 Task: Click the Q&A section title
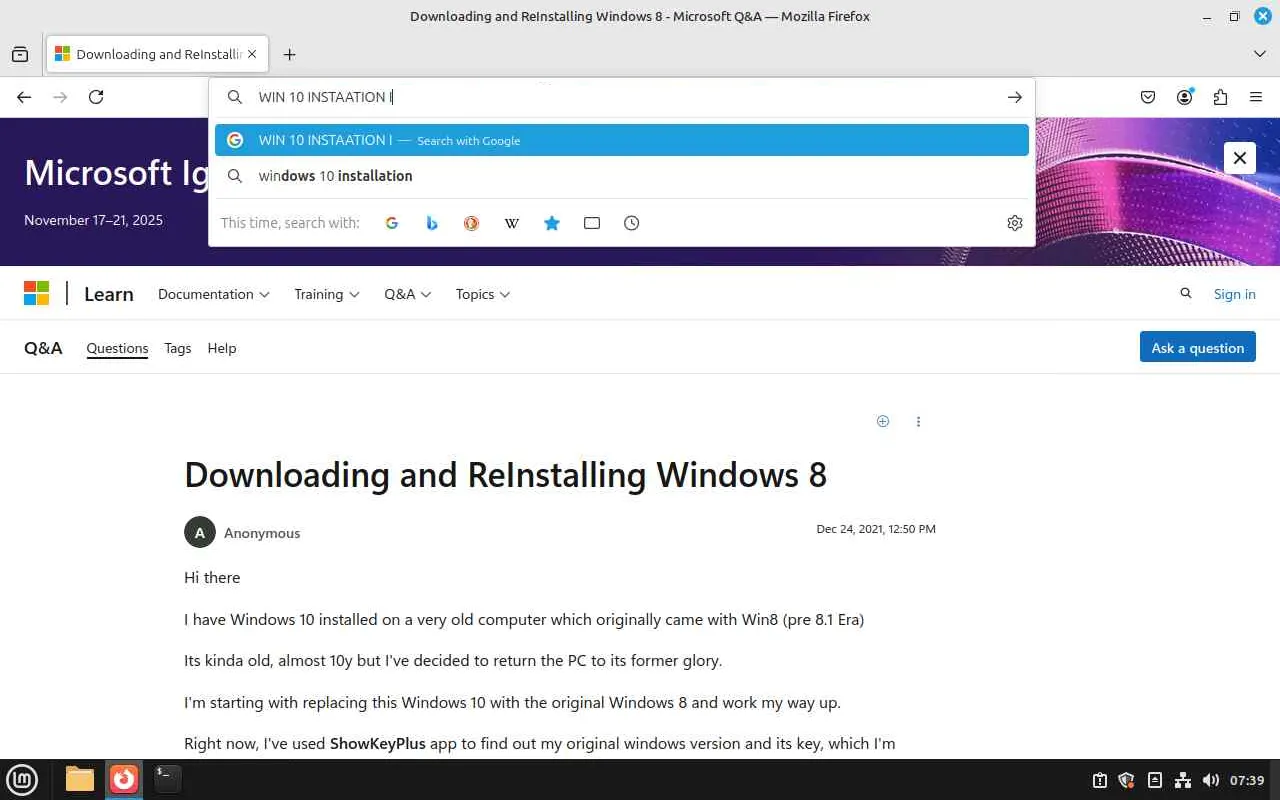tap(43, 348)
